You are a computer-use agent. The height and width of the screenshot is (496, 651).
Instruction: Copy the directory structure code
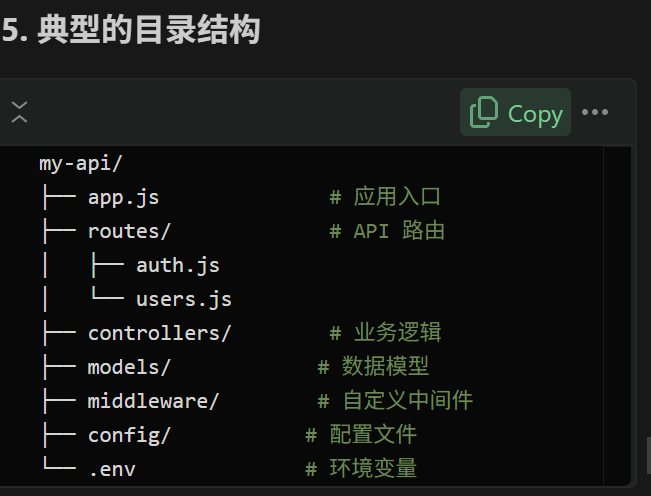pyautogui.click(x=515, y=113)
